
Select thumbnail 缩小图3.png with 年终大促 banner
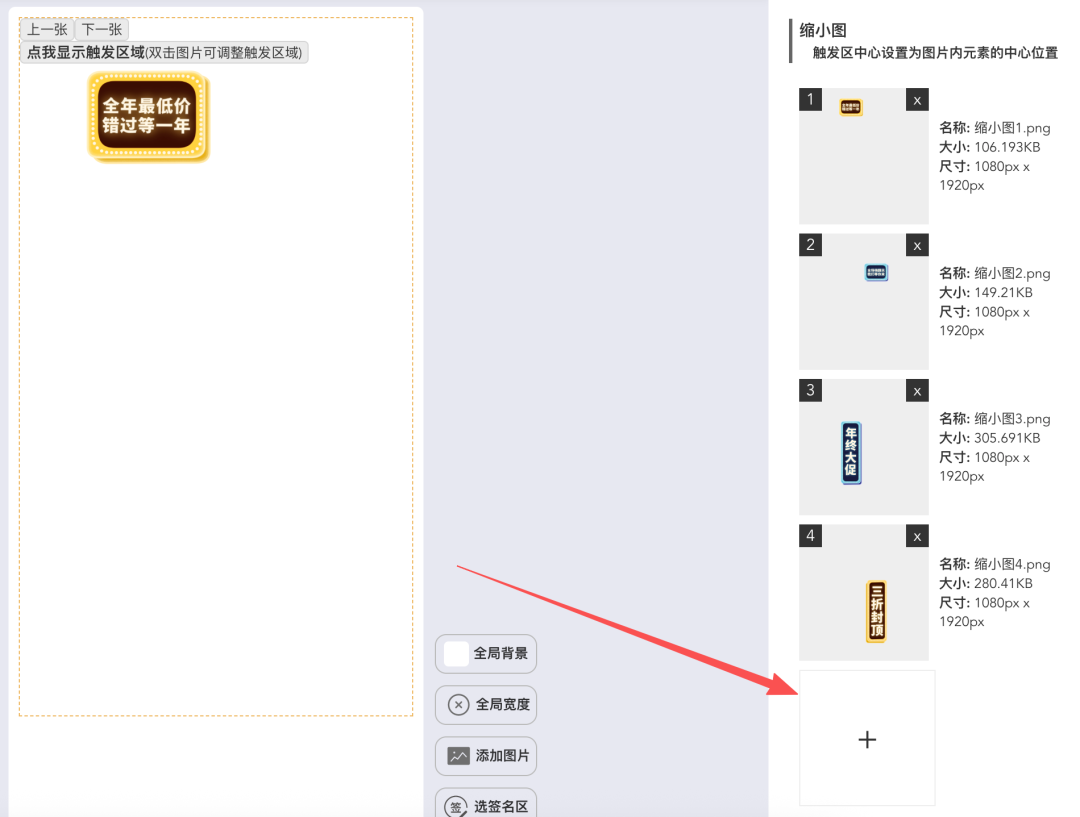tap(864, 446)
